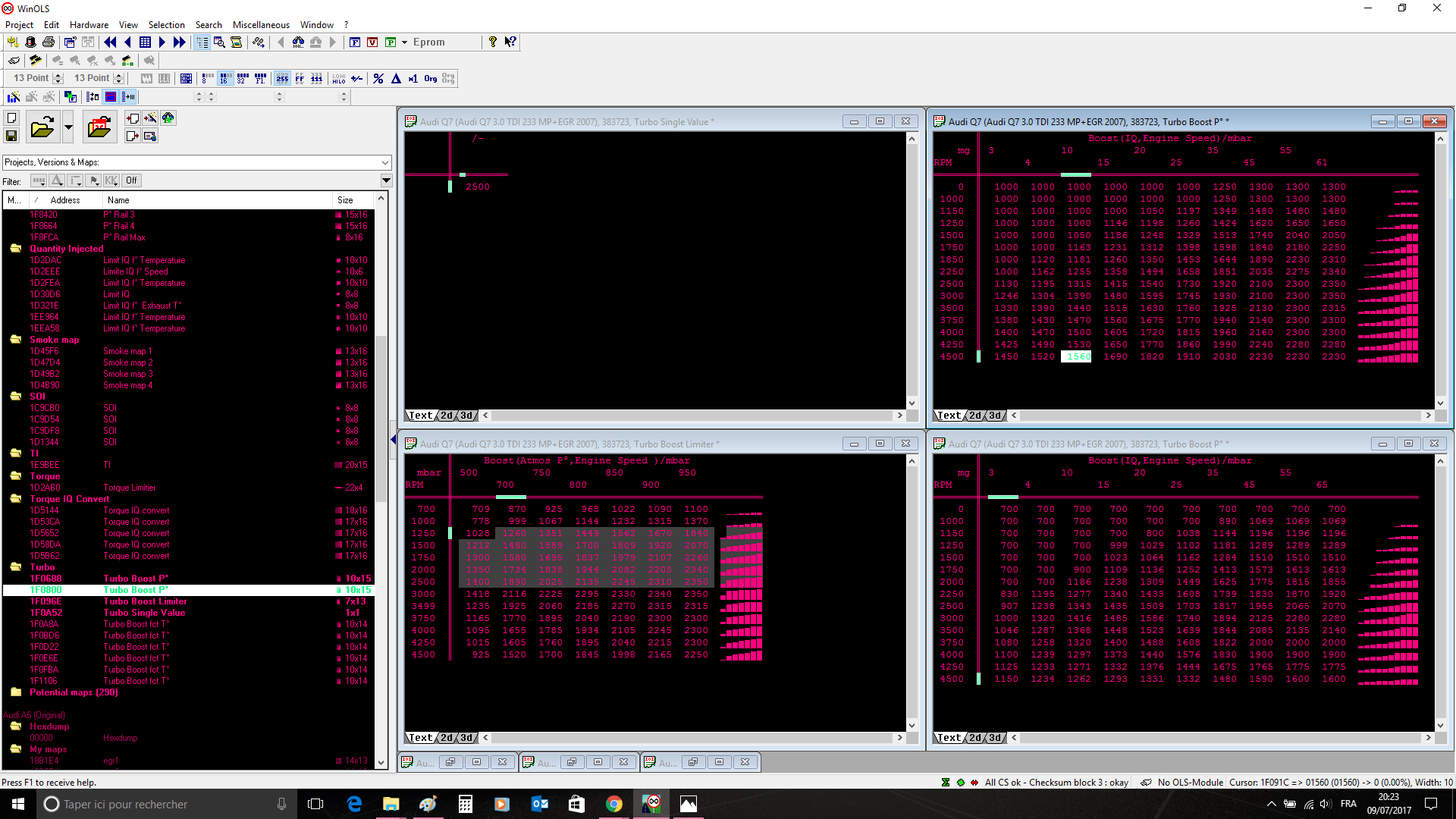Click the delta difference icon
The width and height of the screenshot is (1456, 819).
(396, 78)
